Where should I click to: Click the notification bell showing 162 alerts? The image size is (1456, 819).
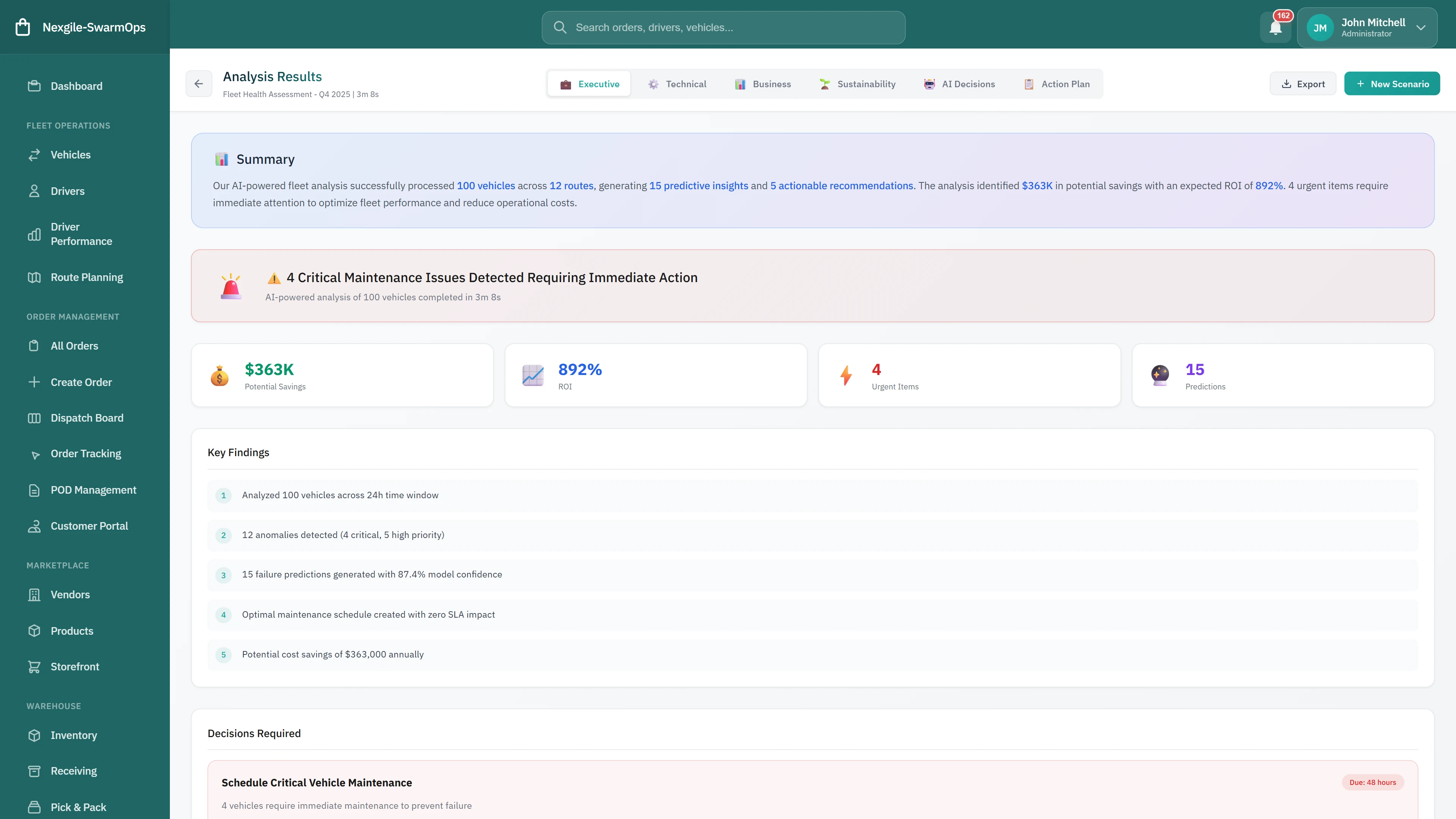point(1275,27)
